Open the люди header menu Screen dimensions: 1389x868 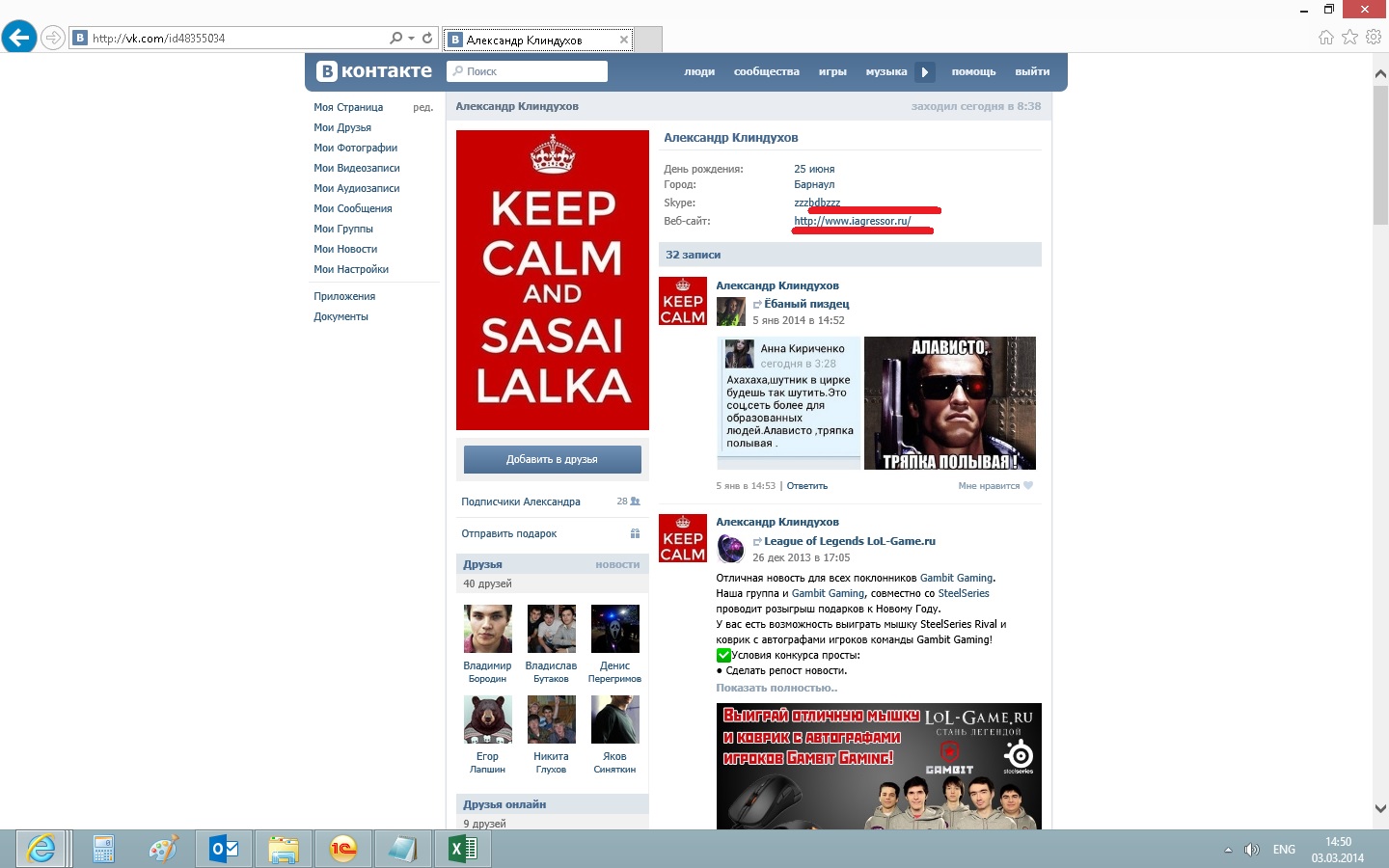[x=699, y=71]
